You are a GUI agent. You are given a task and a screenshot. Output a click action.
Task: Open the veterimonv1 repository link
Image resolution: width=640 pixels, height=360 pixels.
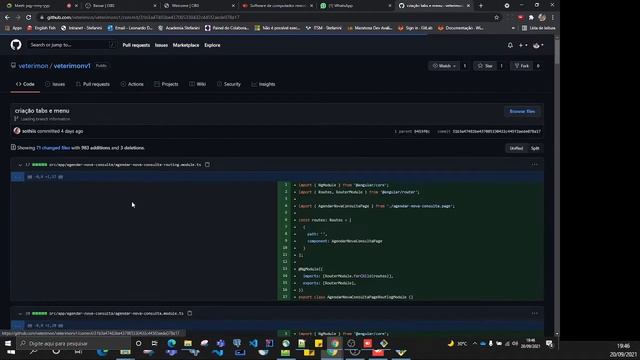tap(72, 66)
